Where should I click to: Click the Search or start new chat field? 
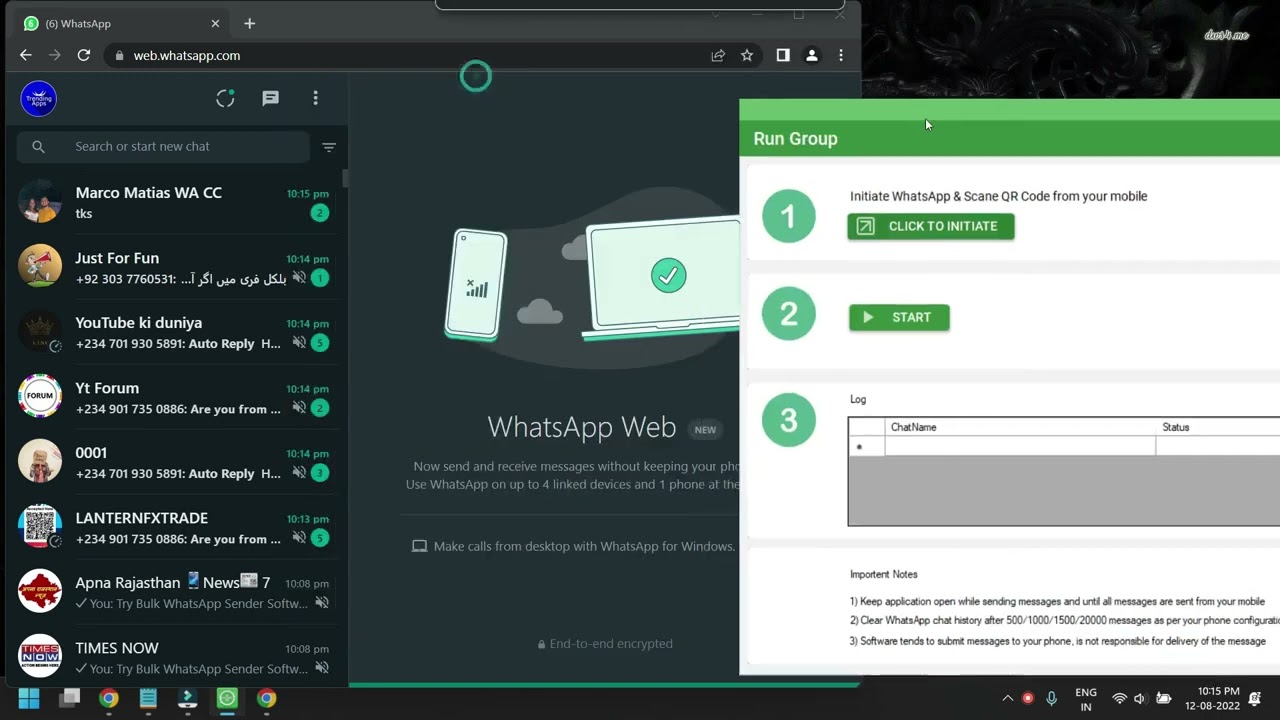(x=163, y=146)
